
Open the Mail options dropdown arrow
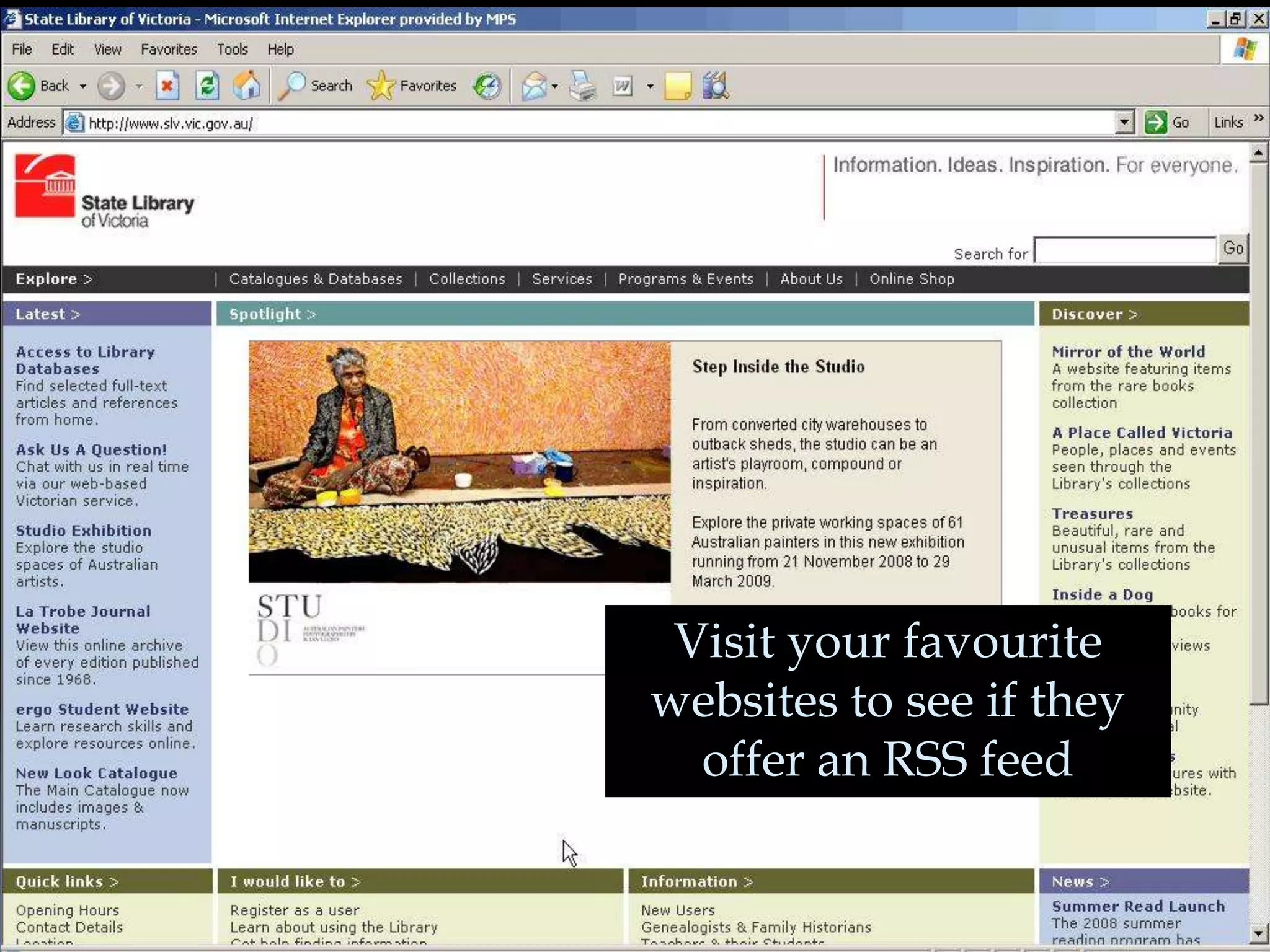(x=554, y=86)
